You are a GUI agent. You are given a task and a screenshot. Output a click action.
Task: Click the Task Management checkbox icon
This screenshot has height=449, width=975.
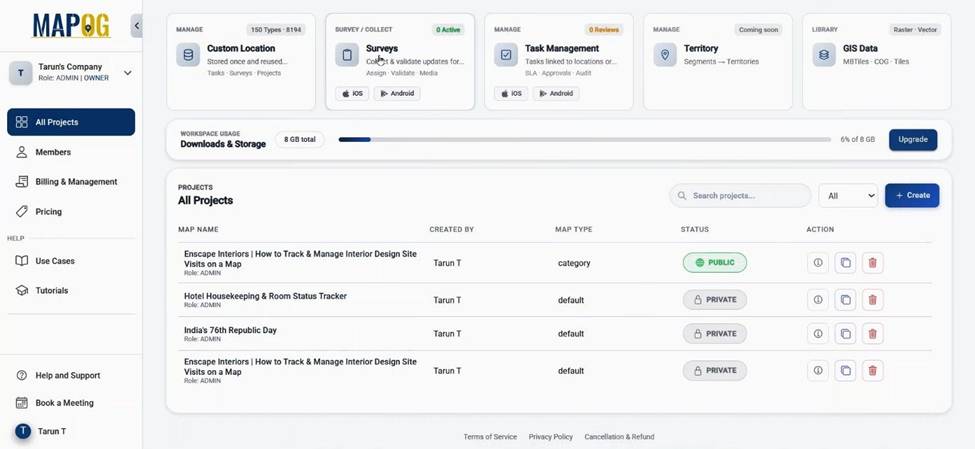(506, 55)
